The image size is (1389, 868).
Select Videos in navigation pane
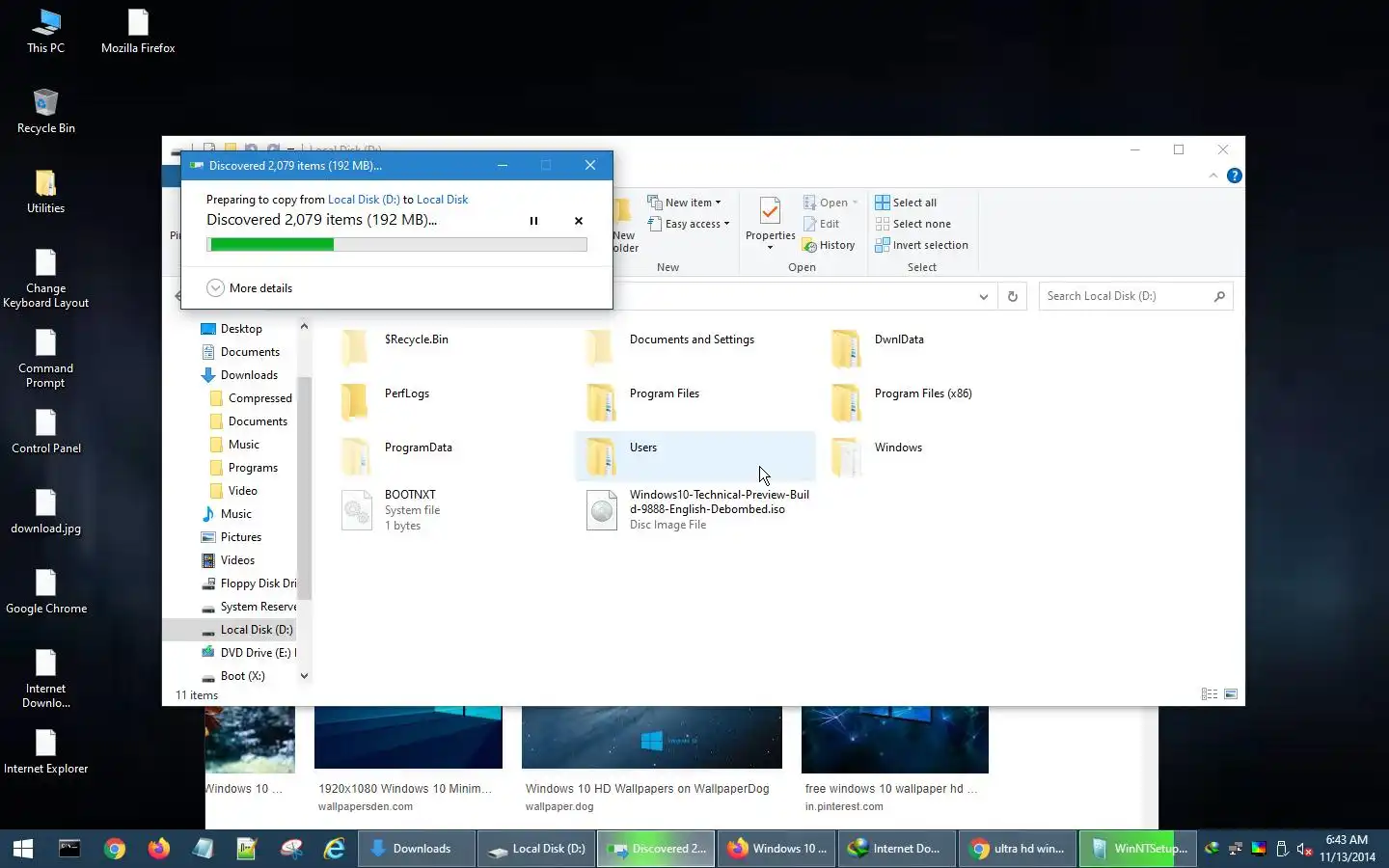pos(229,560)
